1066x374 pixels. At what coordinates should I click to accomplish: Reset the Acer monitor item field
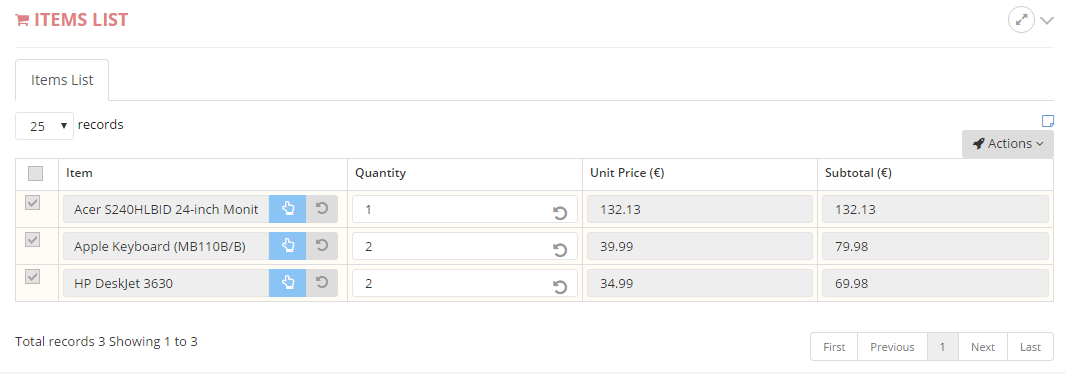322,209
